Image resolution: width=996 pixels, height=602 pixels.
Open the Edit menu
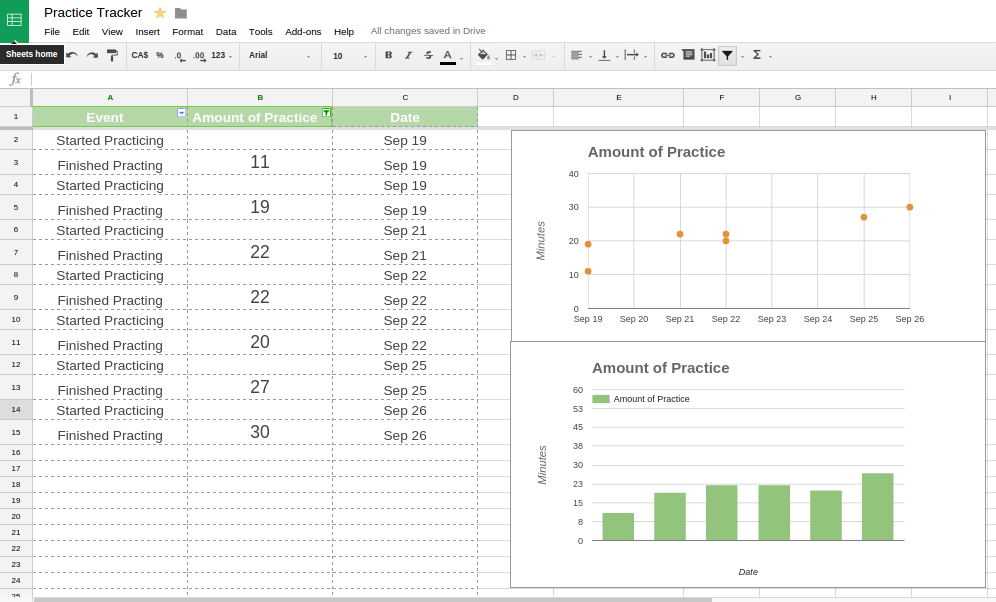pos(81,32)
